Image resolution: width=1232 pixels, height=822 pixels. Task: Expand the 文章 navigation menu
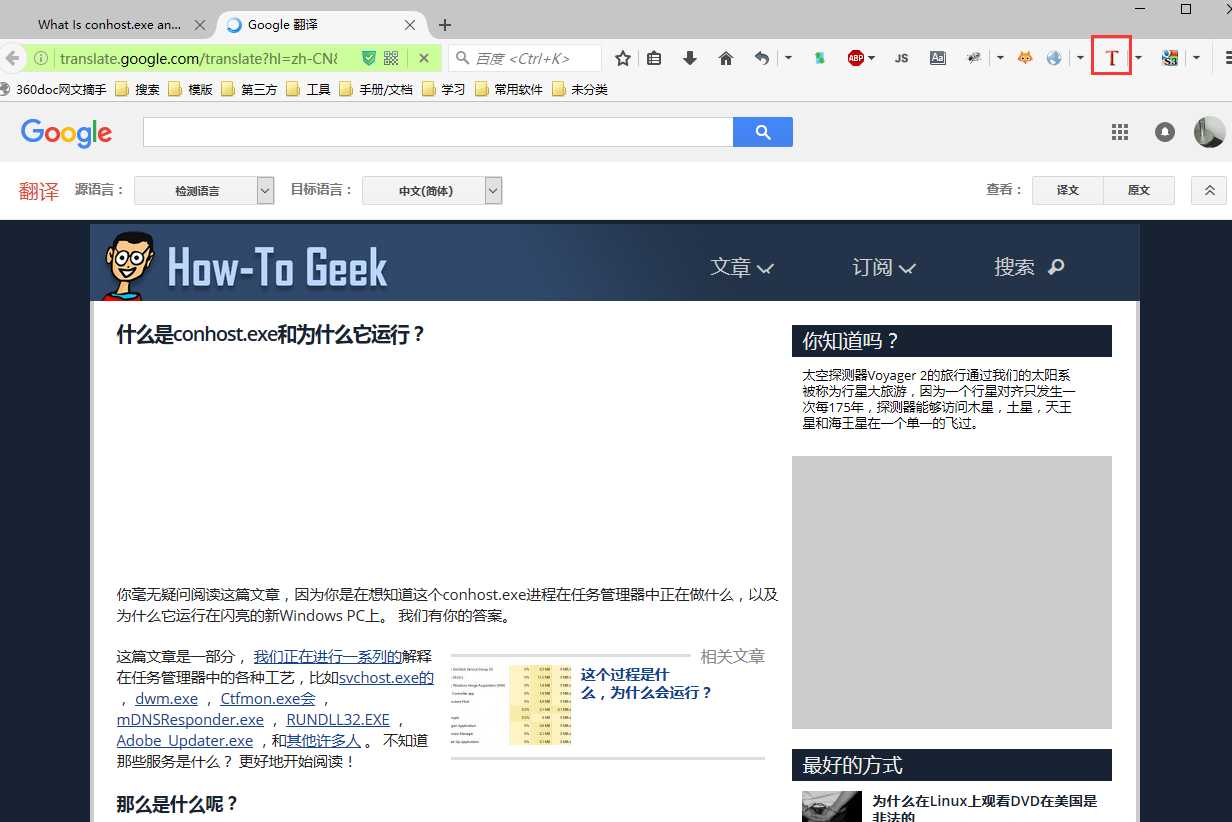742,267
